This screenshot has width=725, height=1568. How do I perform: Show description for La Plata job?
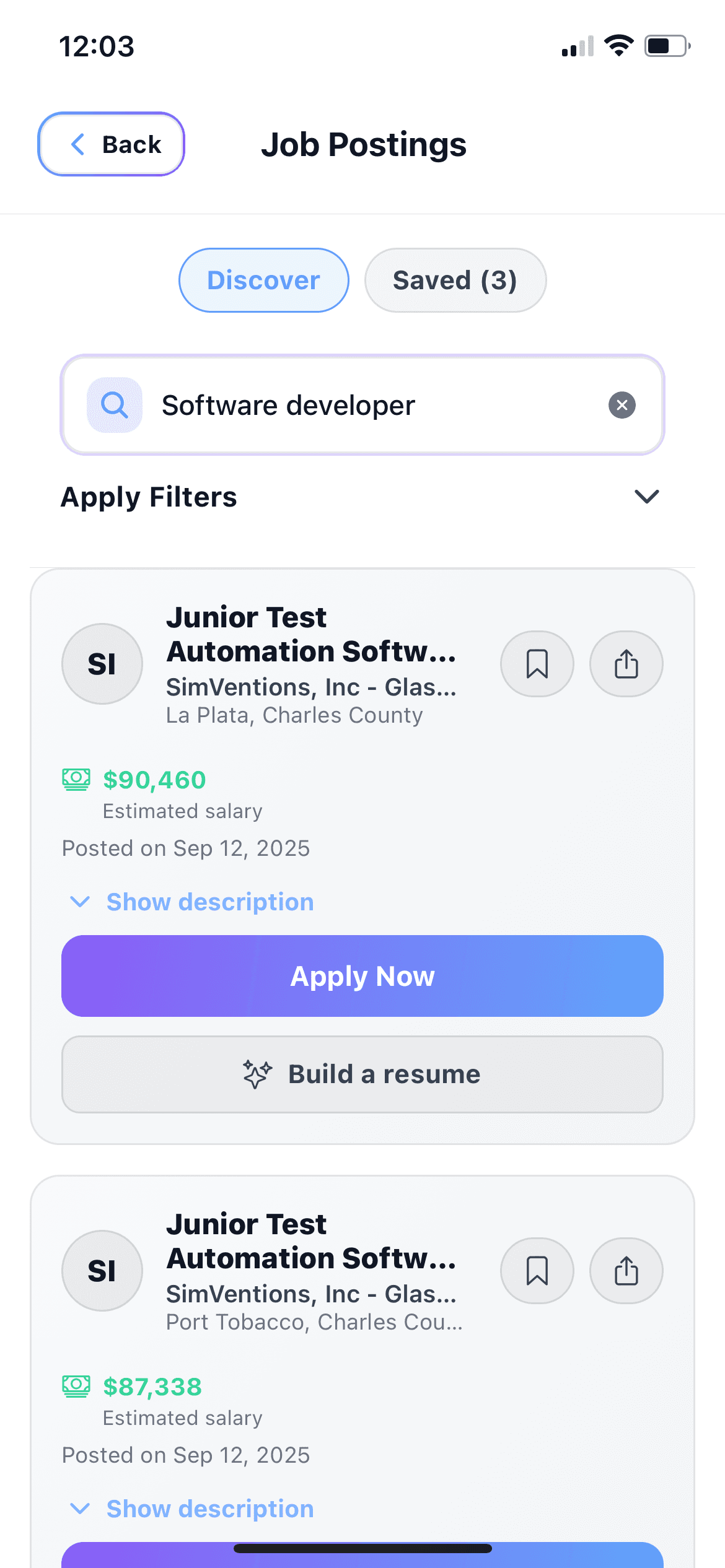pos(209,902)
